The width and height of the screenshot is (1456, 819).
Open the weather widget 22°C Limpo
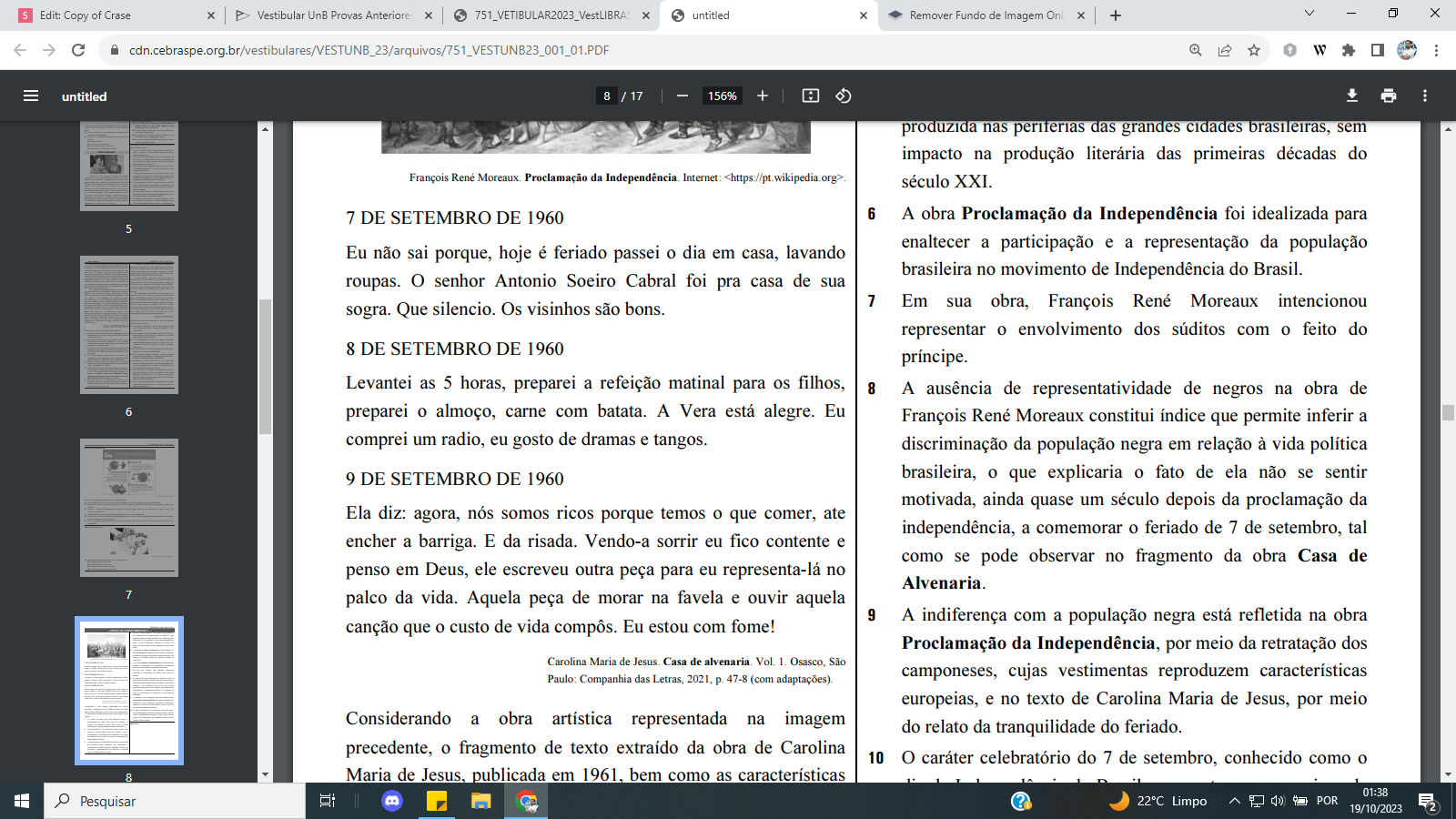pos(1158,801)
